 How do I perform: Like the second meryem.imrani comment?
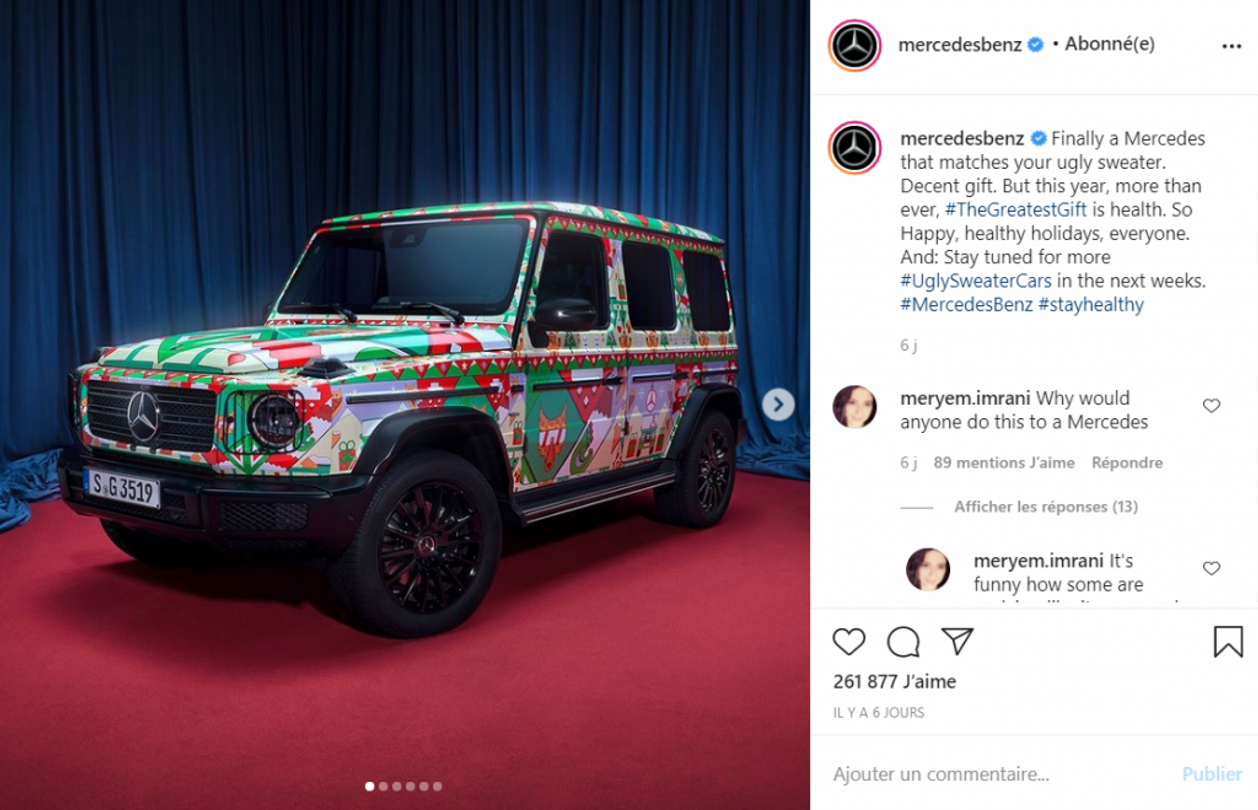[x=1211, y=568]
